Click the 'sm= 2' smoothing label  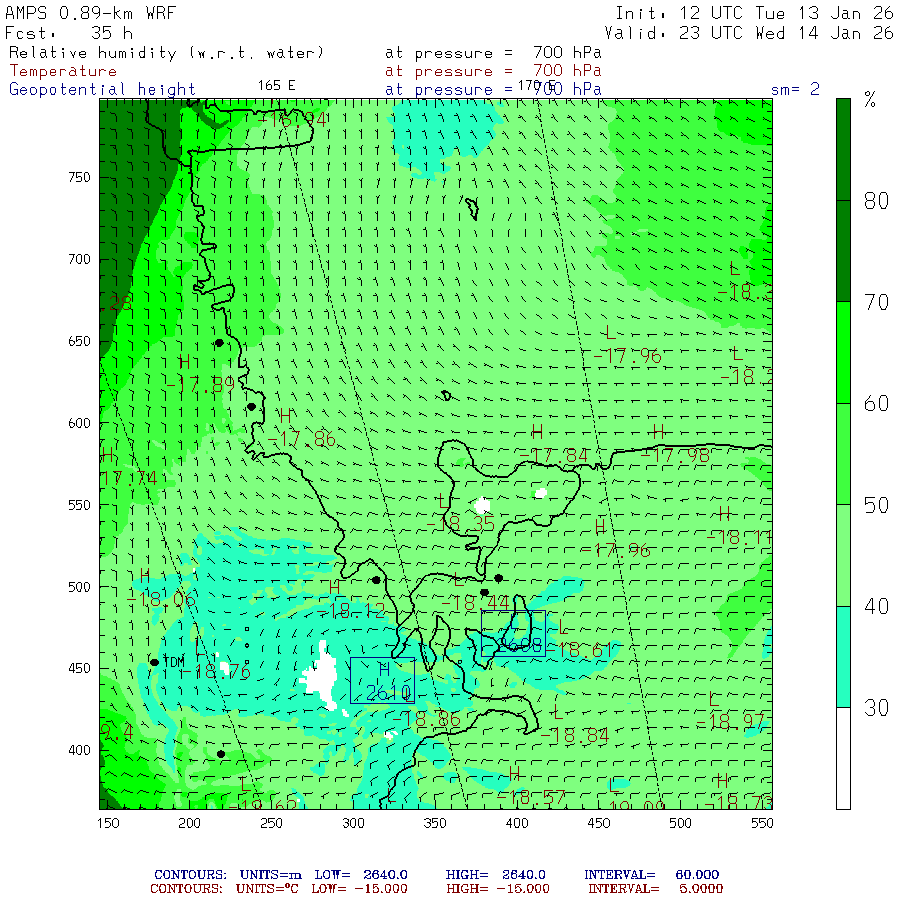(x=795, y=90)
